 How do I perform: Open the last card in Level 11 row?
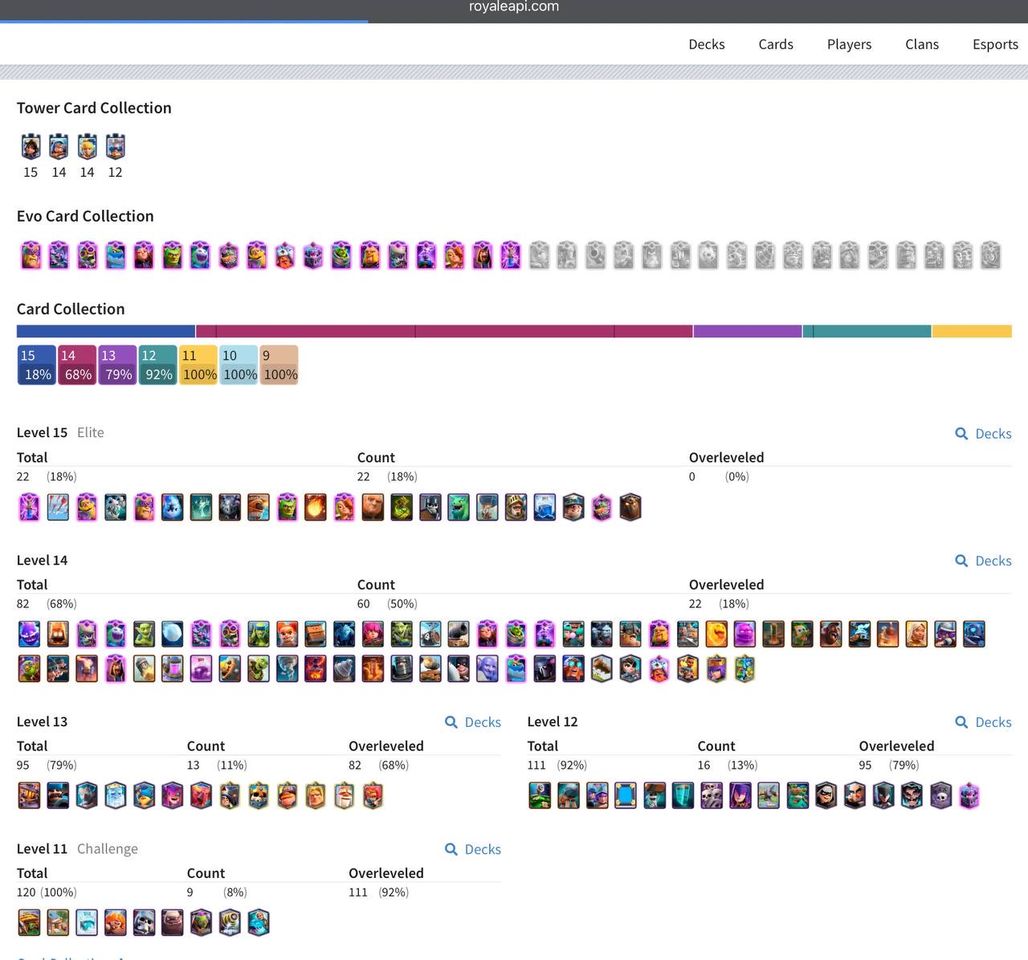coord(258,923)
